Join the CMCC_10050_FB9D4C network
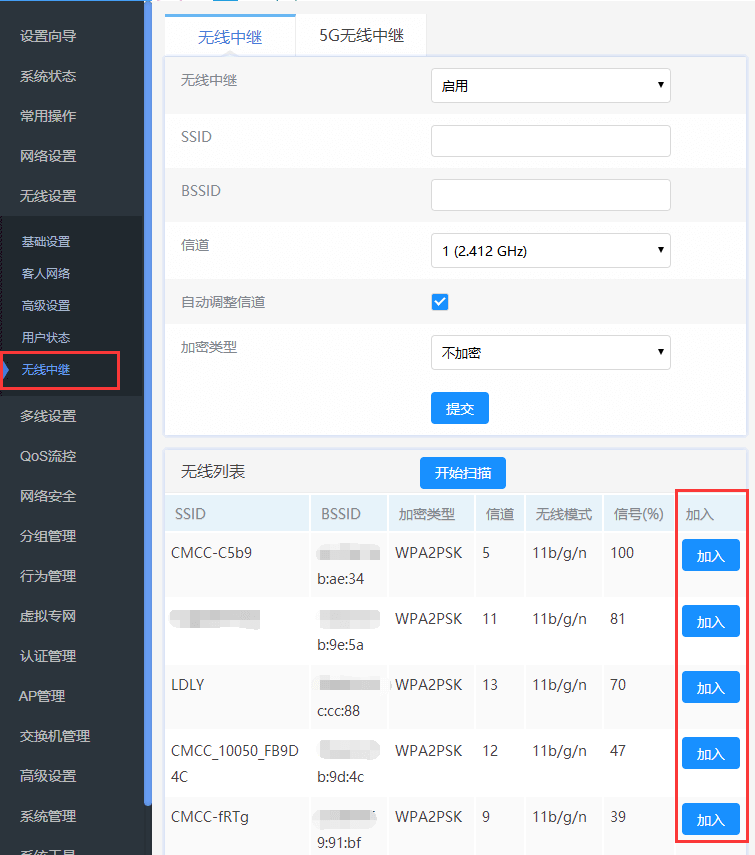 point(710,753)
